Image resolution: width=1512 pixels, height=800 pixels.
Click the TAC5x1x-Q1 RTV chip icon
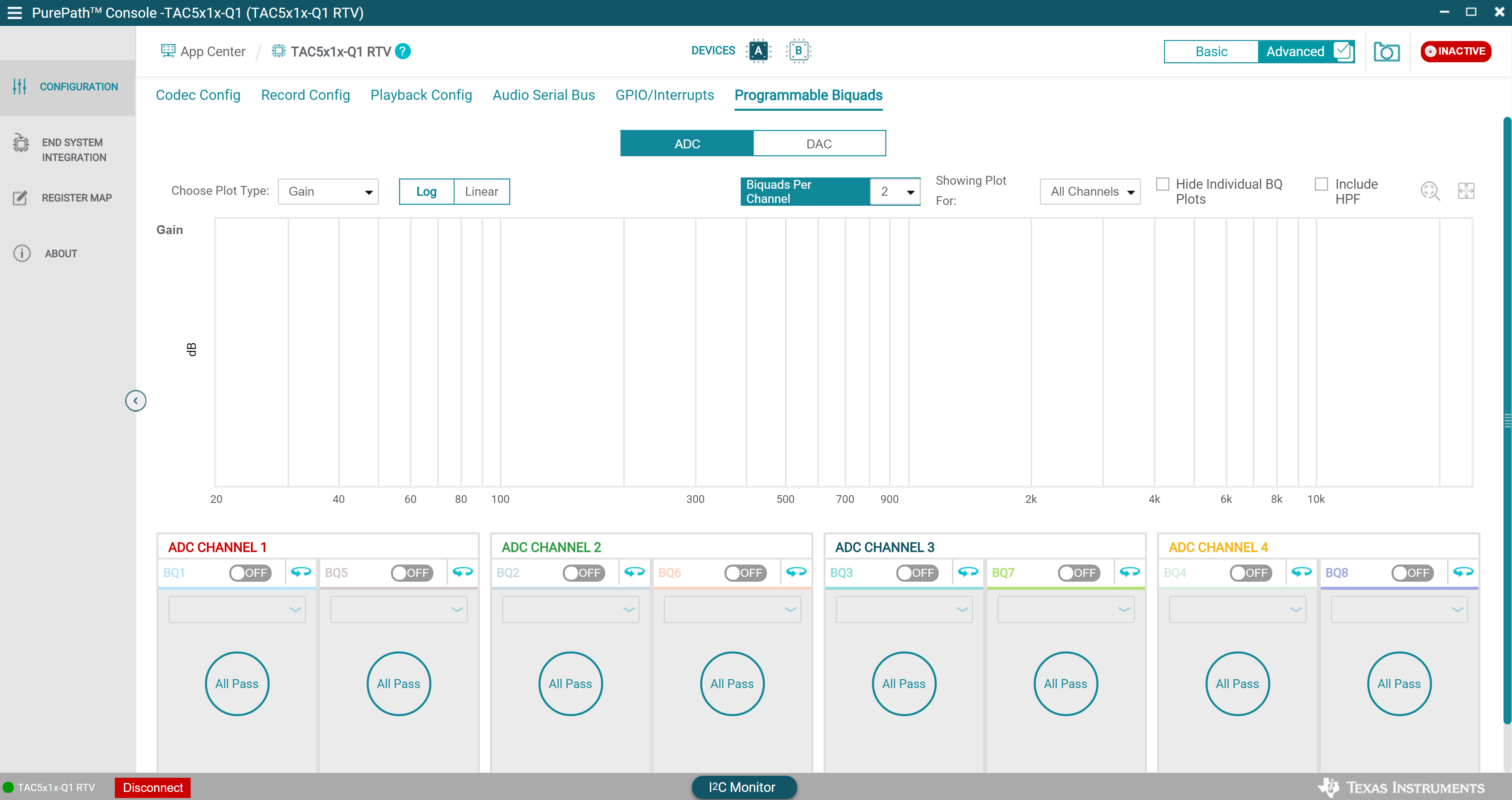click(278, 51)
